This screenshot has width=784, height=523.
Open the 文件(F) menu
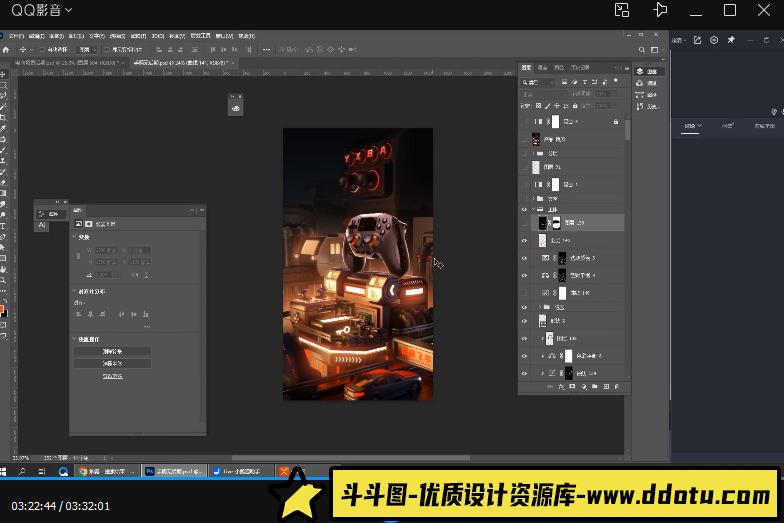click(x=16, y=36)
